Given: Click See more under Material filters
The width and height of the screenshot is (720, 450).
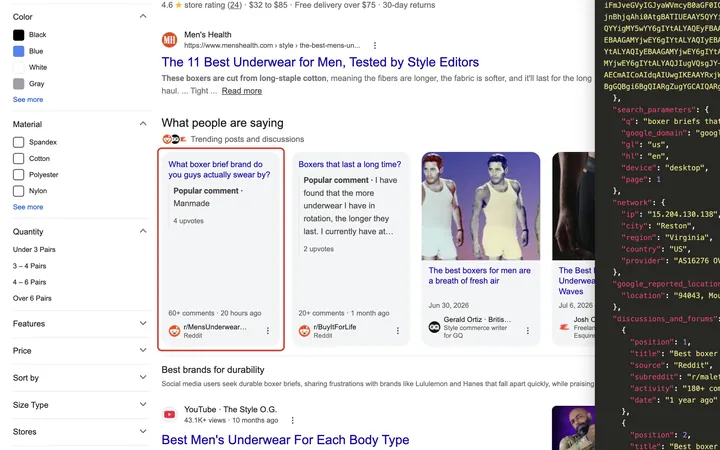Looking at the screenshot, I should coord(28,207).
